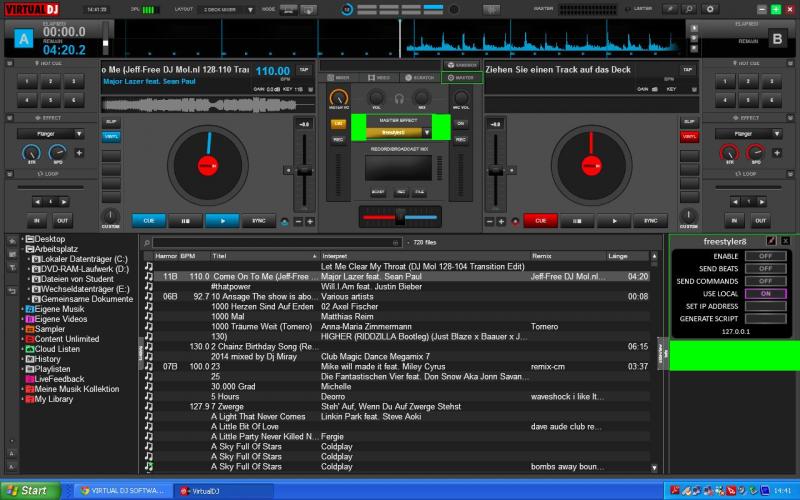Set loop IN point on left deck

pyautogui.click(x=37, y=220)
